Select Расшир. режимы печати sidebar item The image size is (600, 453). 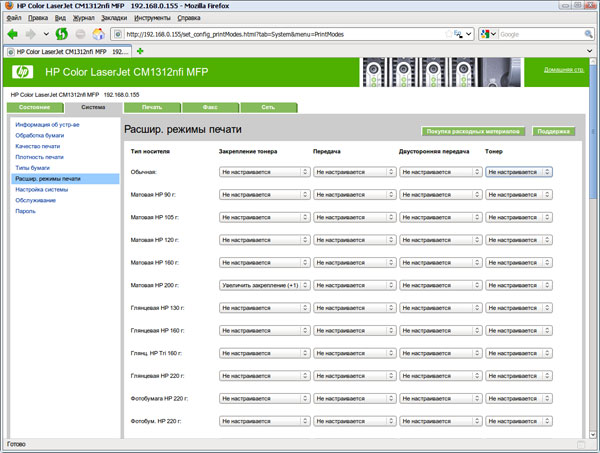(65, 179)
